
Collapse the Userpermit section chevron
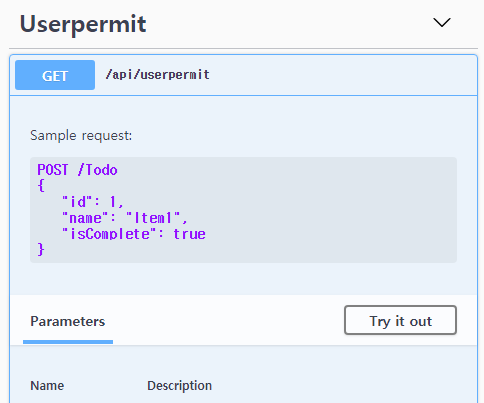(x=442, y=23)
